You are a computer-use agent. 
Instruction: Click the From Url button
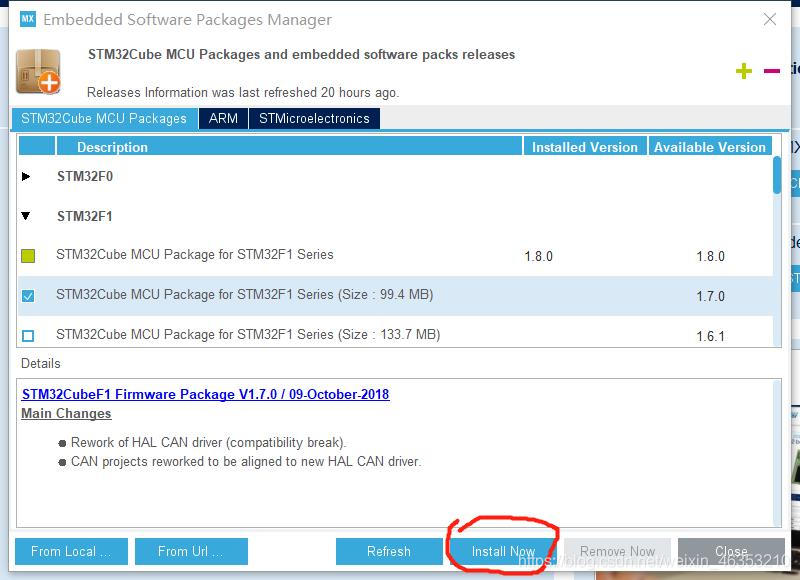pyautogui.click(x=191, y=551)
